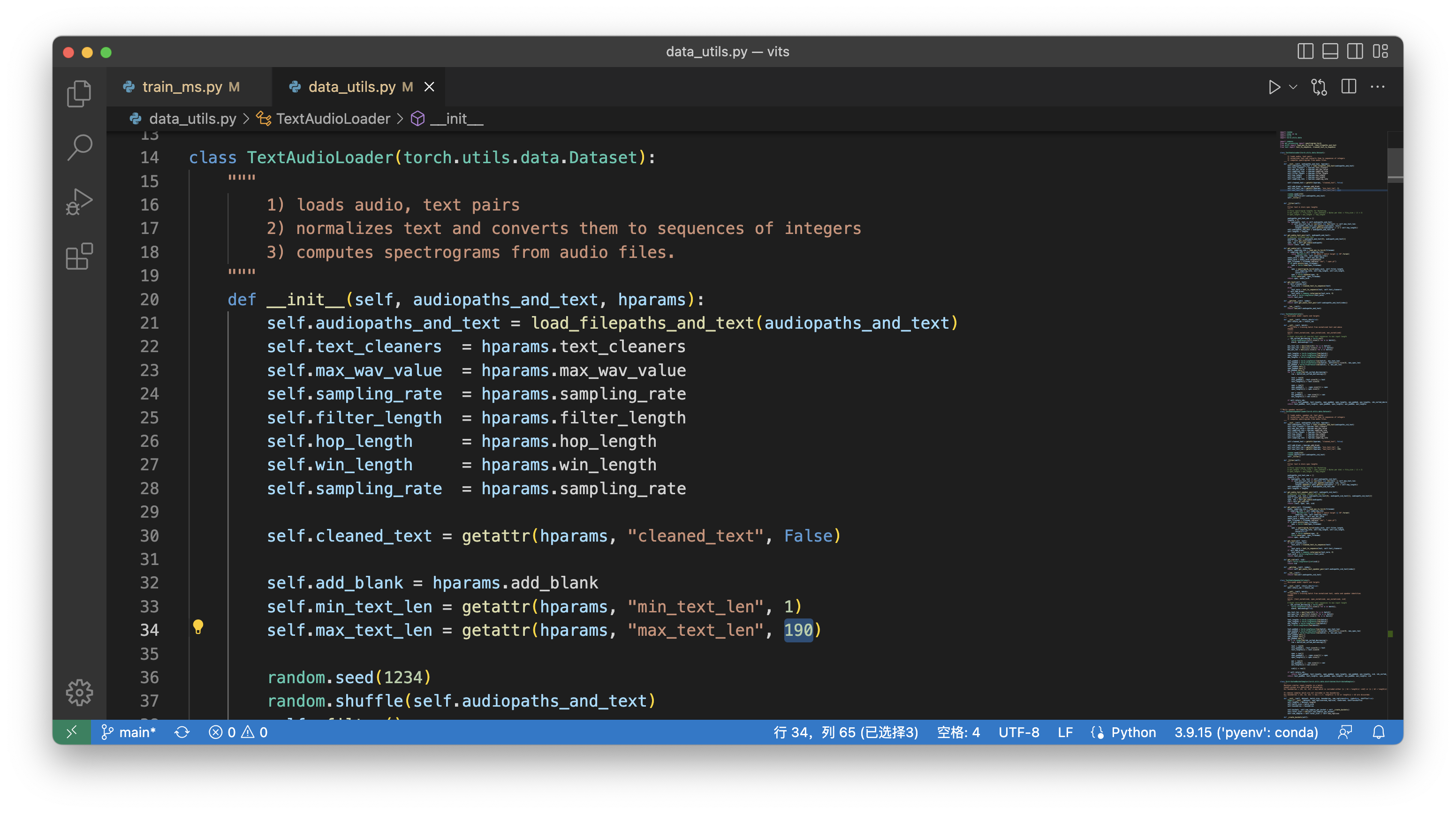
Task: Open the Explorer view in activity bar
Action: [x=79, y=93]
